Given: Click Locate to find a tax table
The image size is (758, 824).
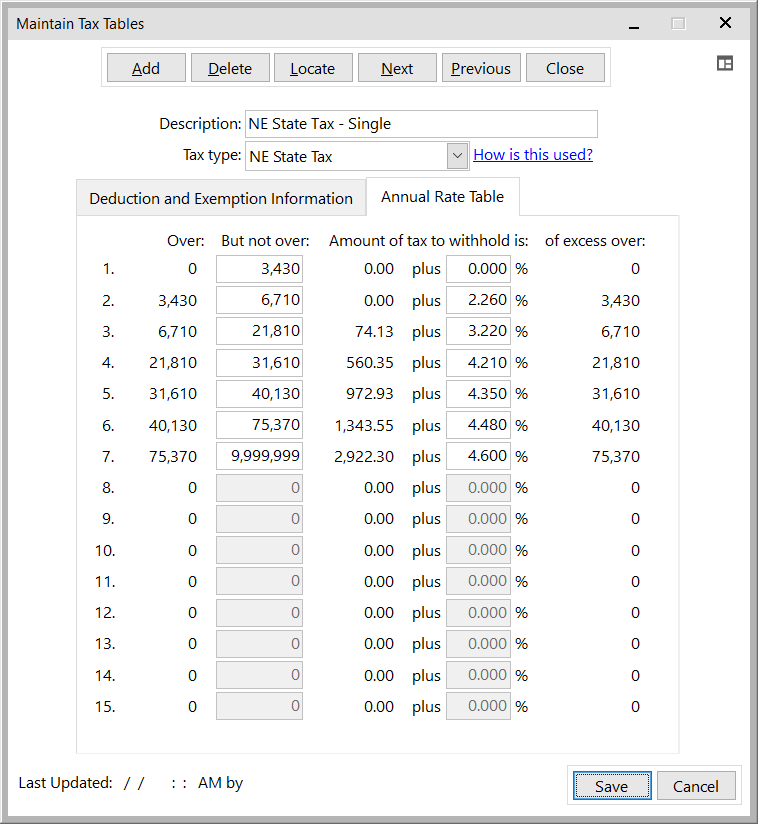Looking at the screenshot, I should point(312,68).
